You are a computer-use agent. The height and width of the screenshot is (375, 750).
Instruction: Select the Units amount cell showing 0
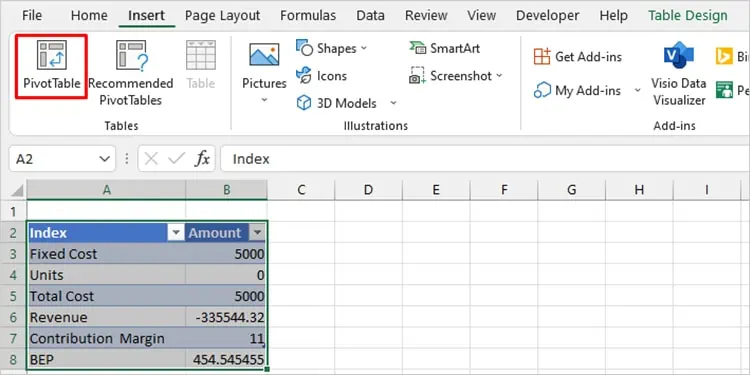[x=226, y=275]
